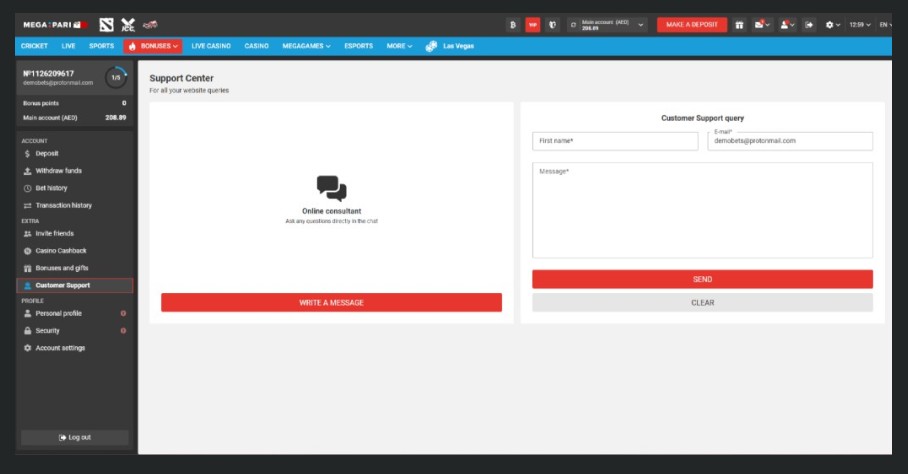Click the profile completion progress ring
908x474 pixels.
[116, 77]
